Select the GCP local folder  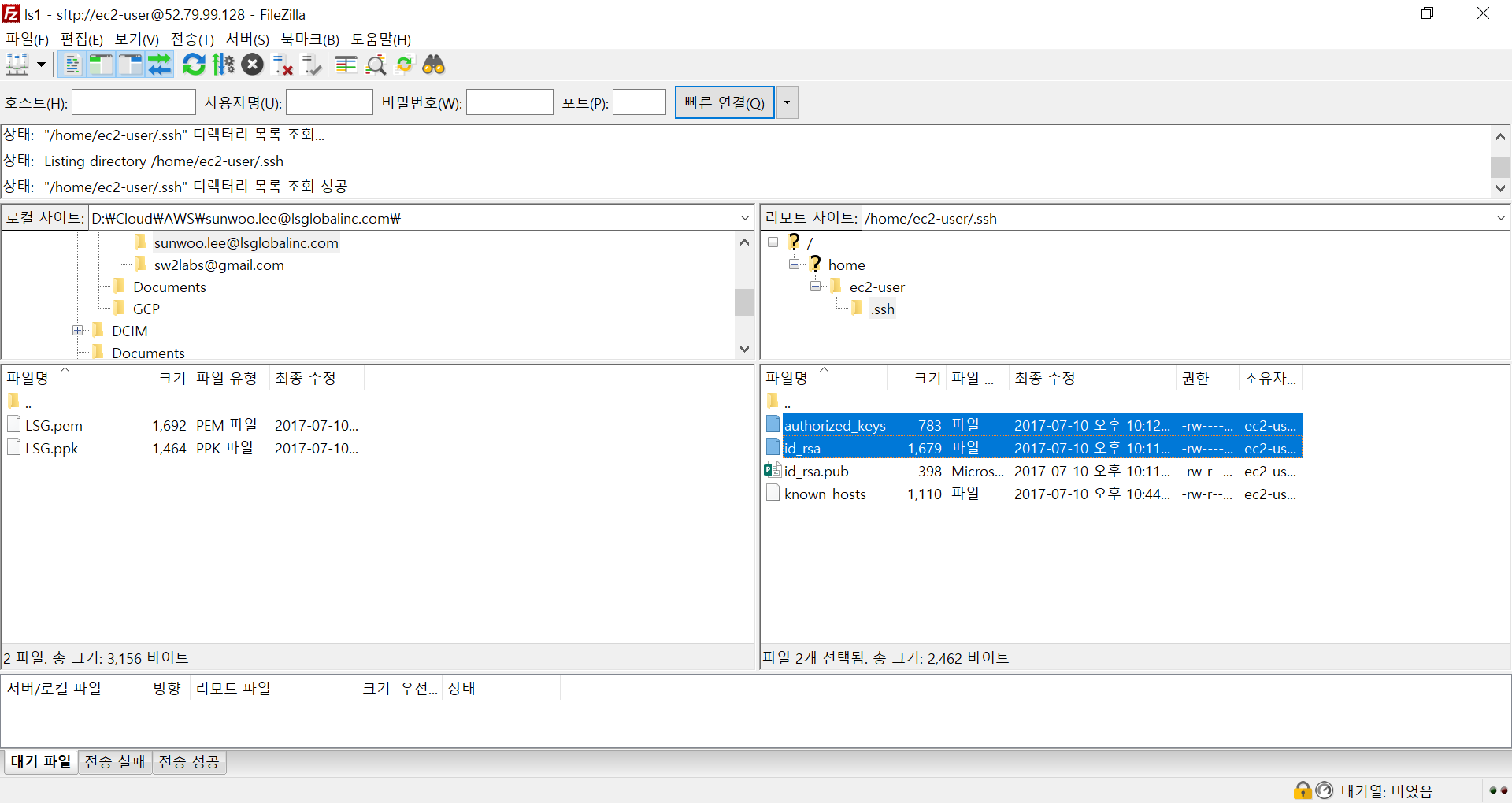click(x=146, y=309)
